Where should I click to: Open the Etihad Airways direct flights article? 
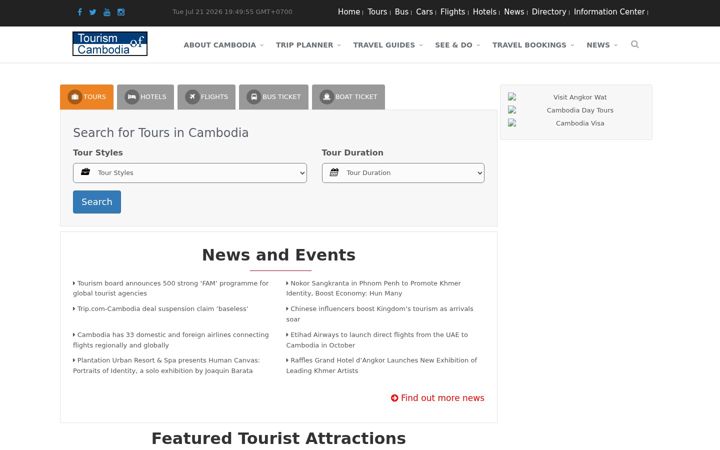coord(377,340)
